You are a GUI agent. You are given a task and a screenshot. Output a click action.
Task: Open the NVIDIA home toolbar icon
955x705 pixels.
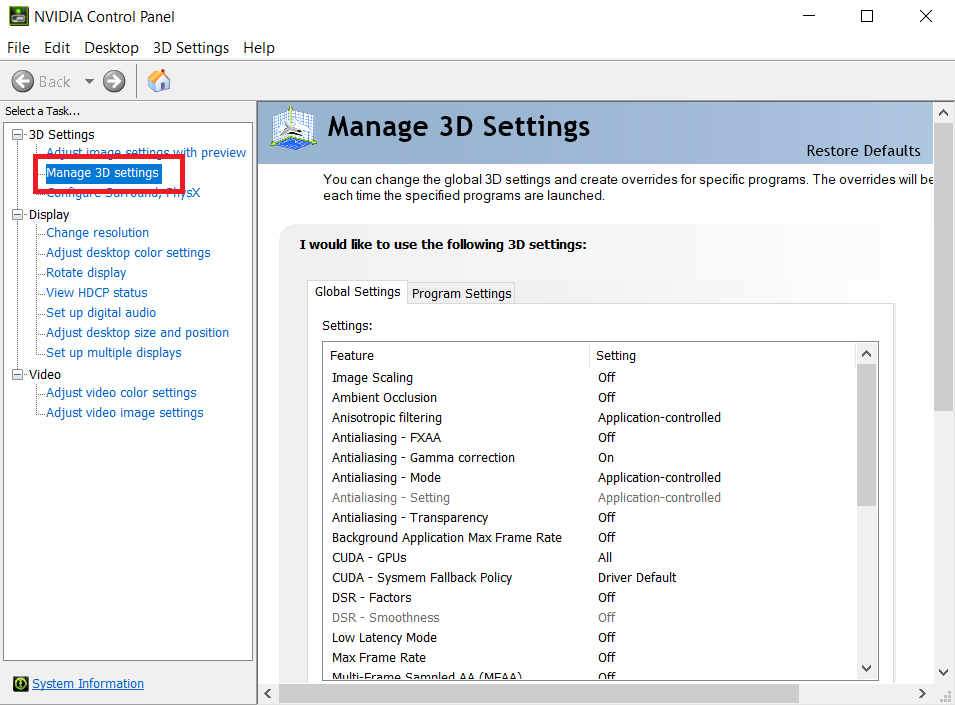coord(158,81)
